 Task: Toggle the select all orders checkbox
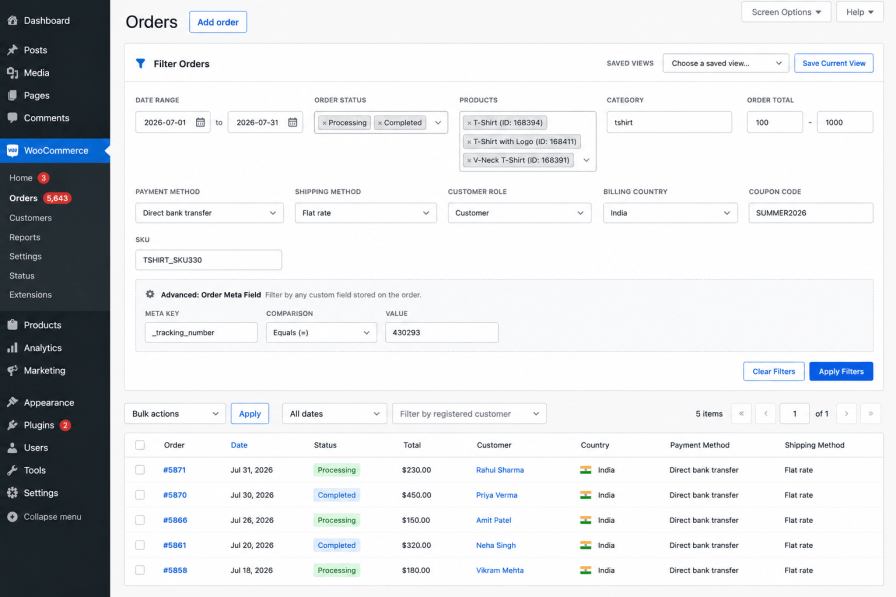(x=140, y=445)
